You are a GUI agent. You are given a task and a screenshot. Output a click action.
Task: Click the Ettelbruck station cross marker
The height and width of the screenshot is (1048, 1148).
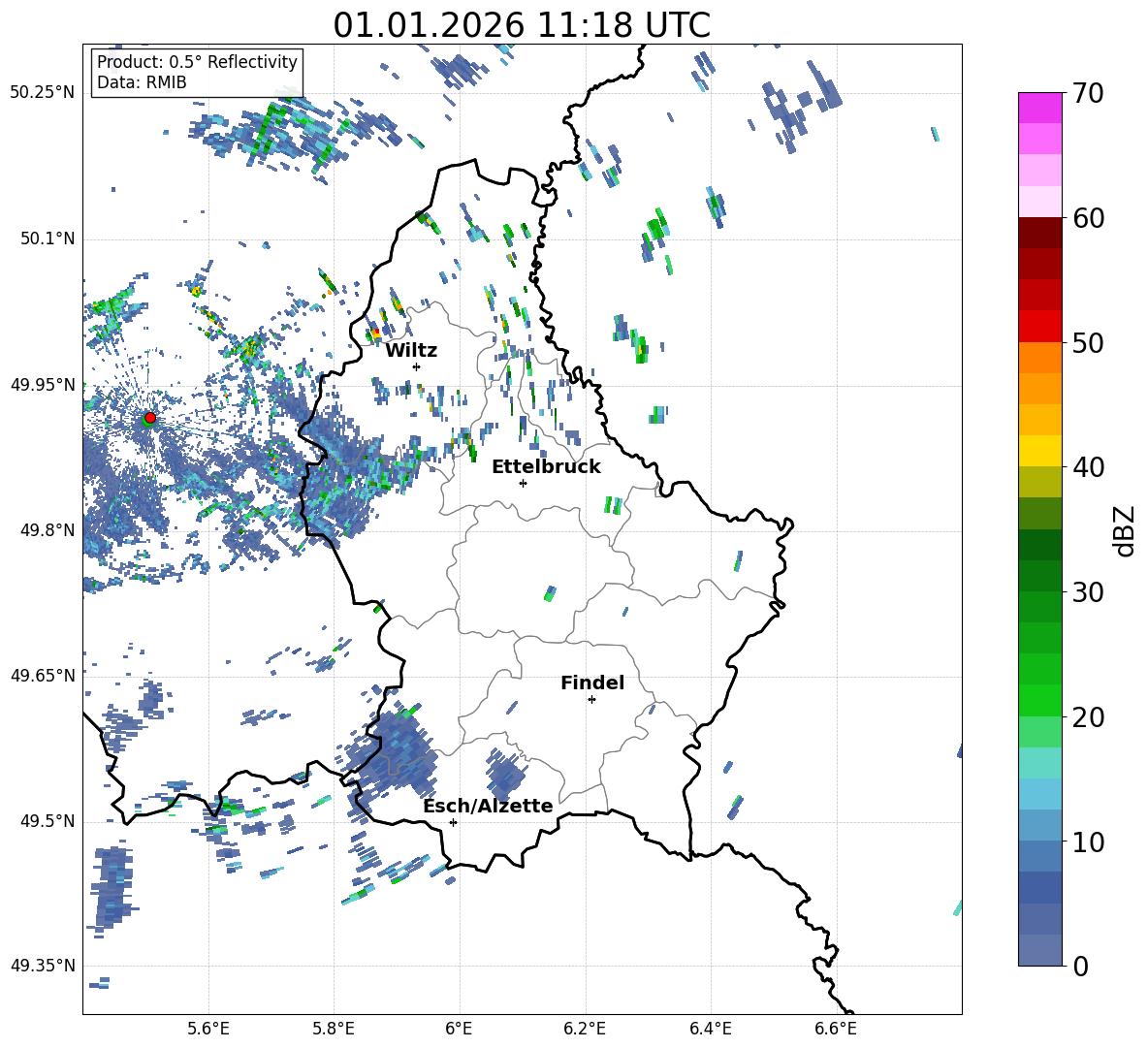(x=523, y=483)
